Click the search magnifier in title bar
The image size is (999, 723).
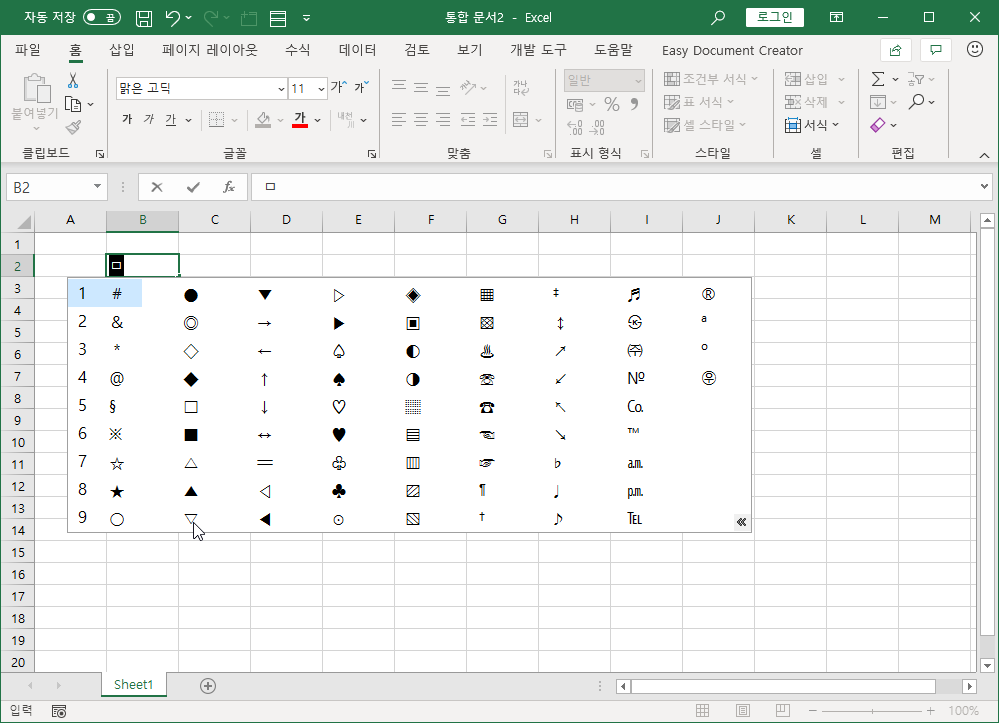click(718, 17)
